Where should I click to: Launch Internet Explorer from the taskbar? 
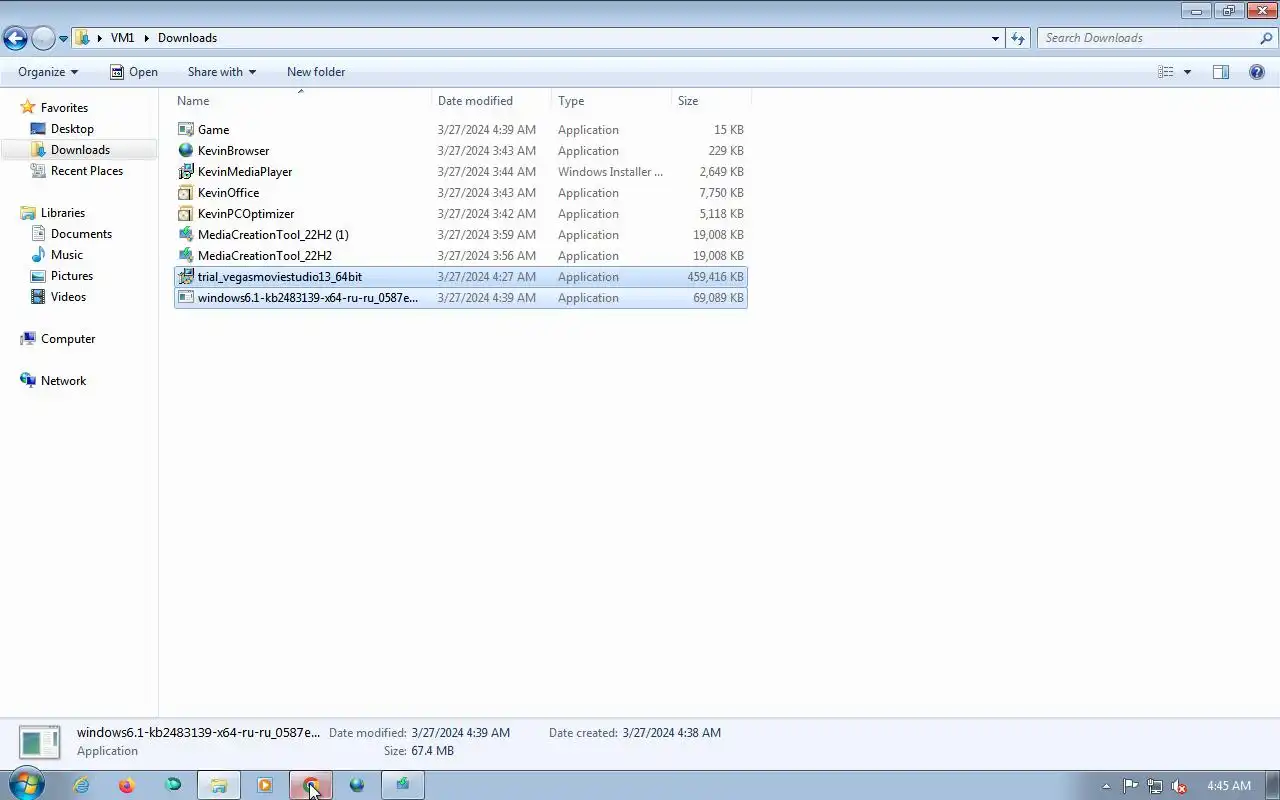pyautogui.click(x=81, y=786)
